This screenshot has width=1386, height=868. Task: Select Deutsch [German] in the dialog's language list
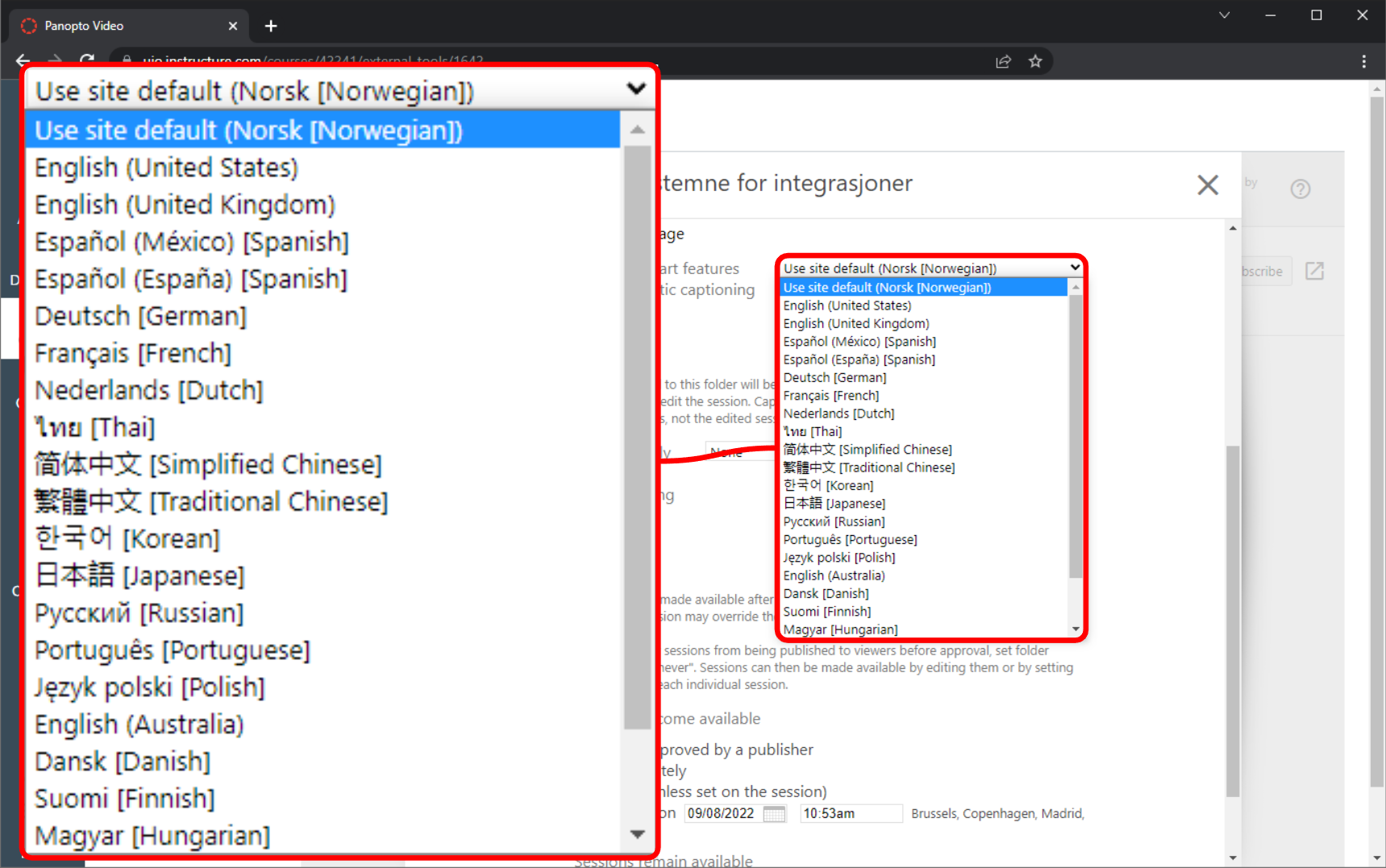pyautogui.click(x=923, y=377)
